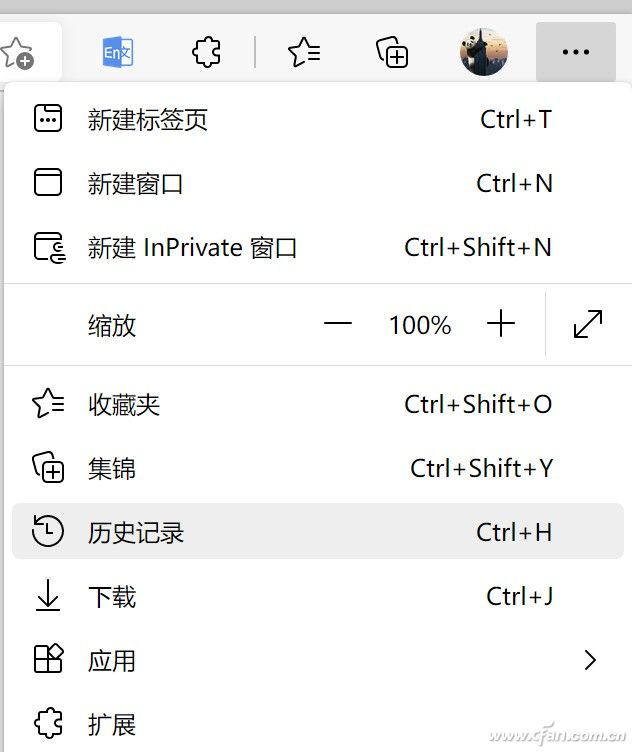Open 下载 from the menu
This screenshot has height=752, width=632.
[112, 597]
